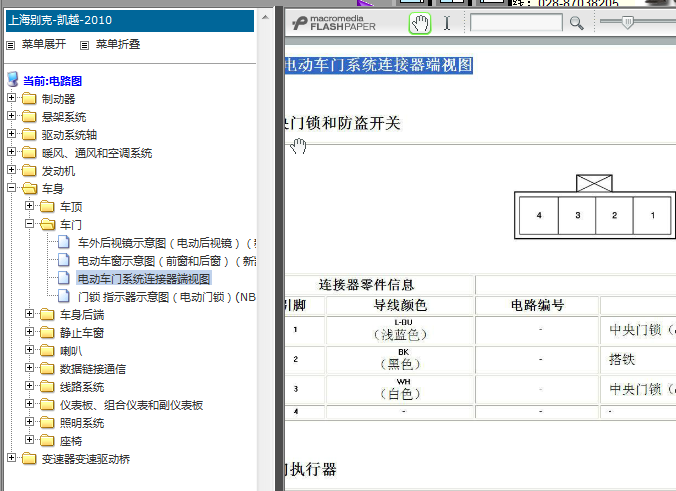Click the 照明系统 folder icon
The width and height of the screenshot is (676, 491).
point(47,423)
